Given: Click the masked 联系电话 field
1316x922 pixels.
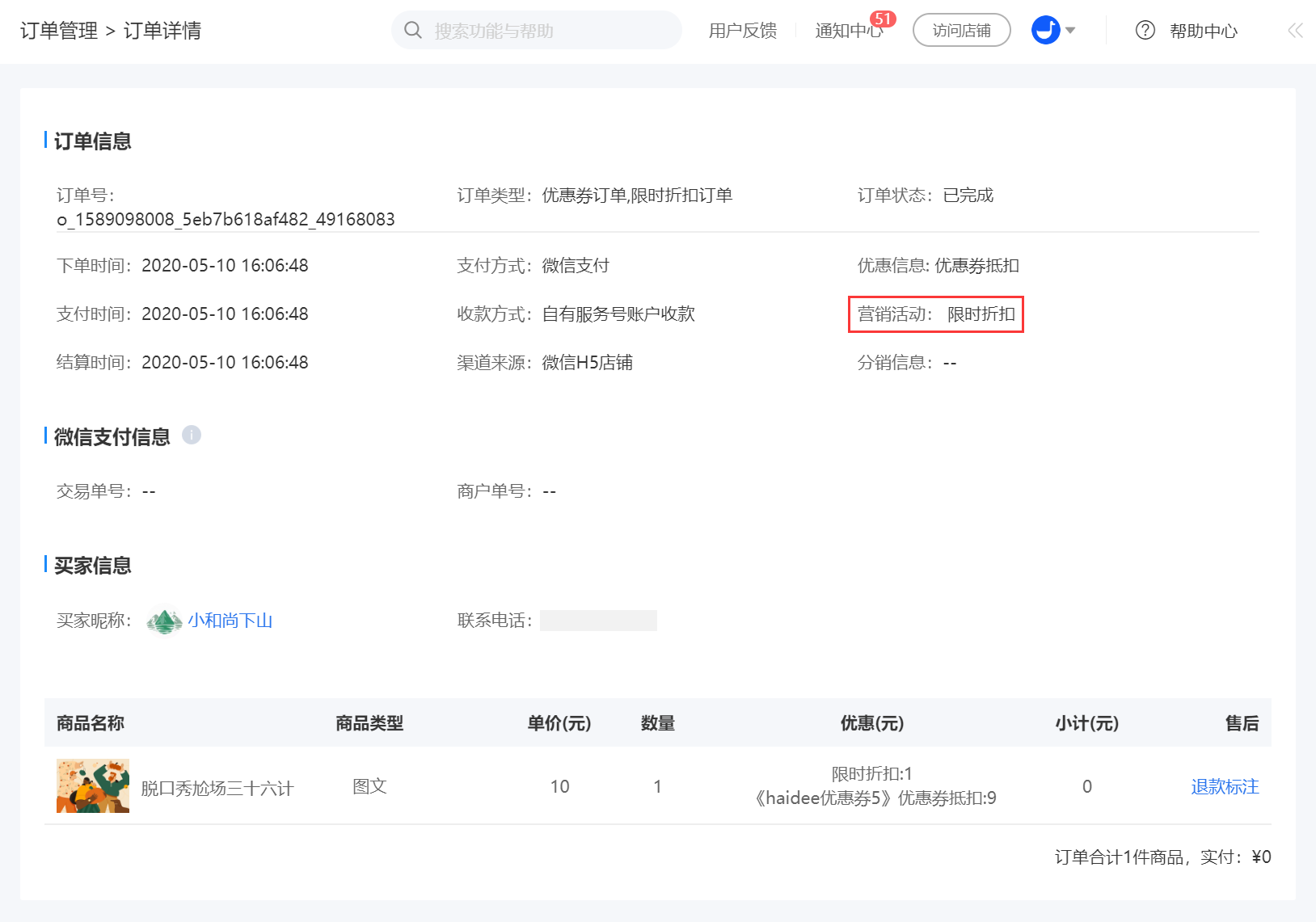Looking at the screenshot, I should point(598,621).
